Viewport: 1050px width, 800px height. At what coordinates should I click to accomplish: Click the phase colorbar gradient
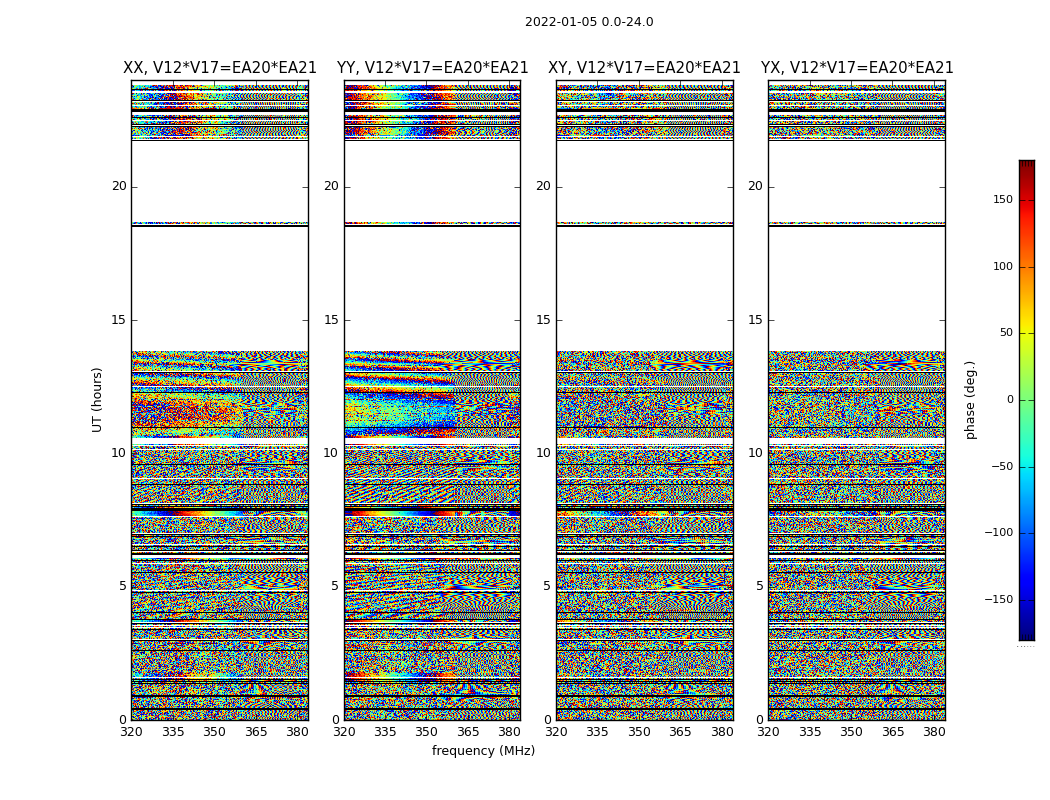(x=1027, y=400)
